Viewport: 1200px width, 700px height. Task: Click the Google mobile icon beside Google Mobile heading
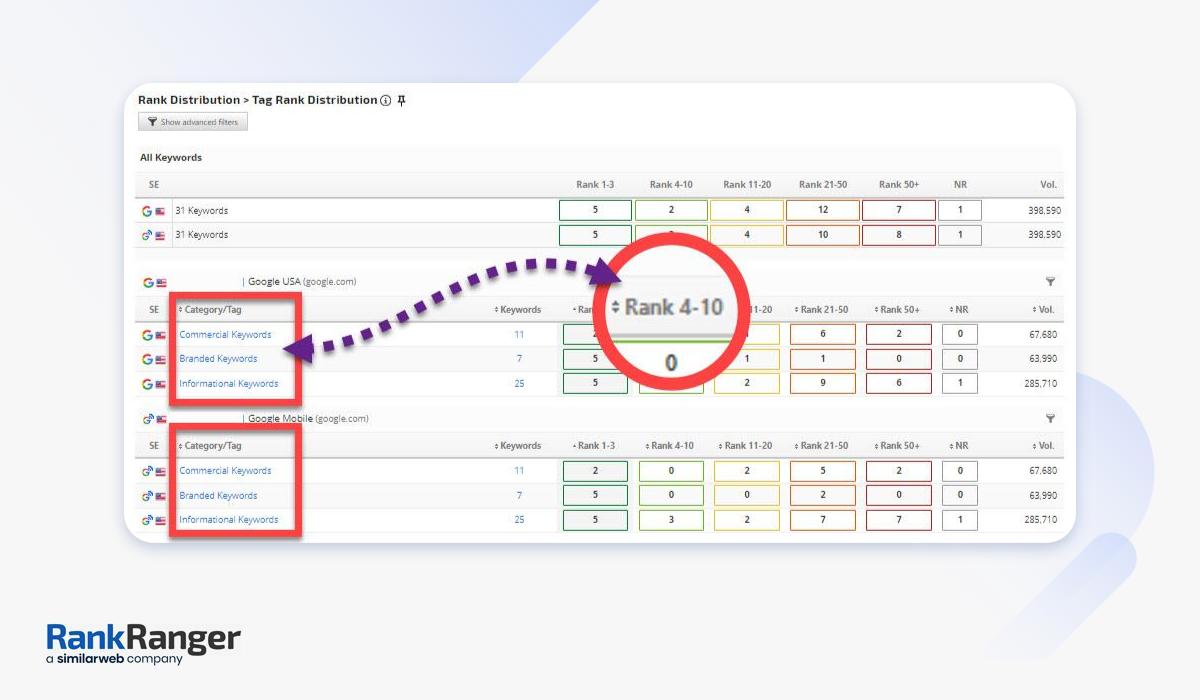coord(147,419)
